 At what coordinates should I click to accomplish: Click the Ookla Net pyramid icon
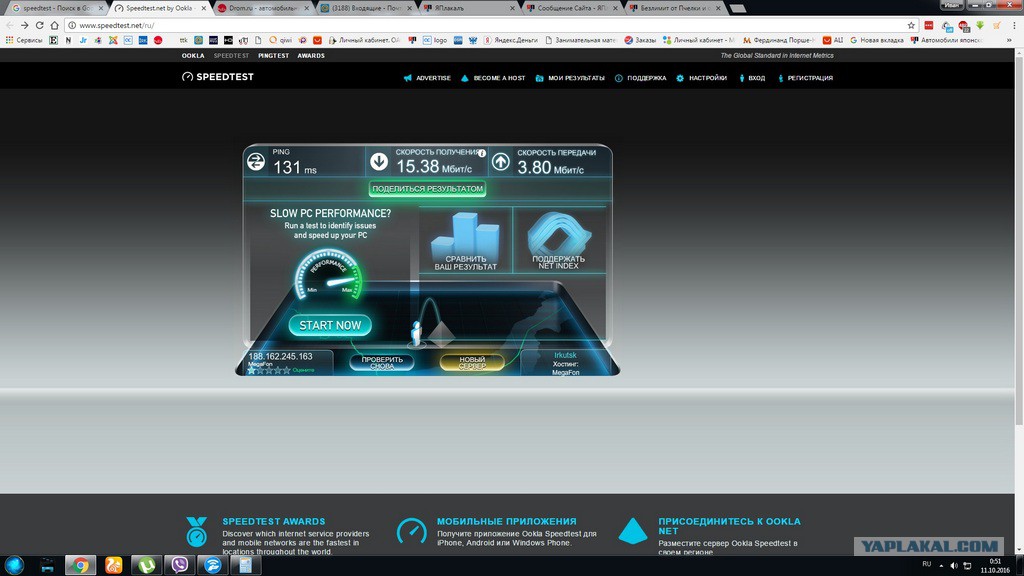(632, 531)
